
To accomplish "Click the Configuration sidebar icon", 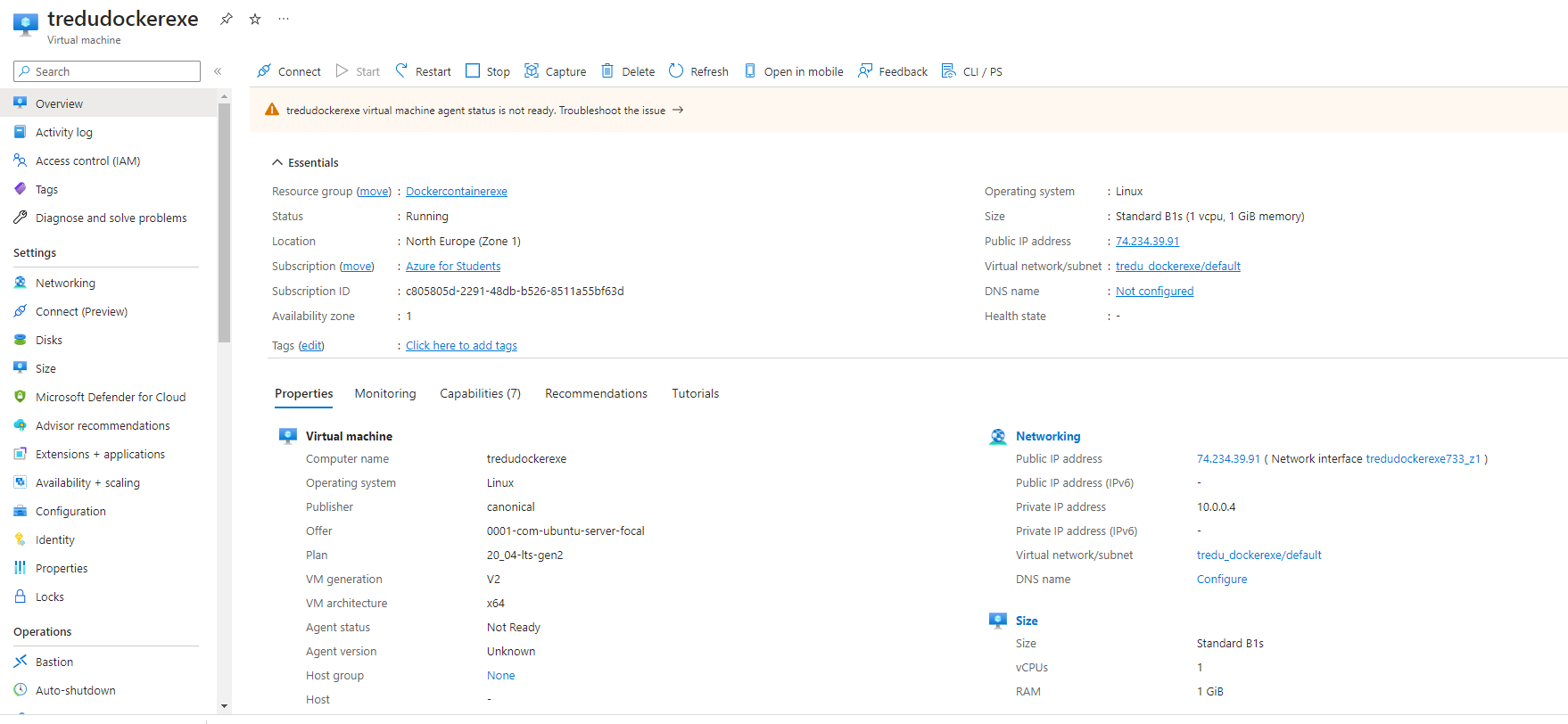I will (21, 511).
